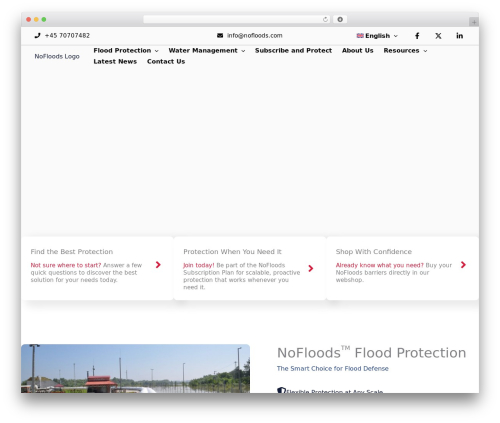
Task: Click the UK flag icon next to English
Action: click(x=360, y=36)
